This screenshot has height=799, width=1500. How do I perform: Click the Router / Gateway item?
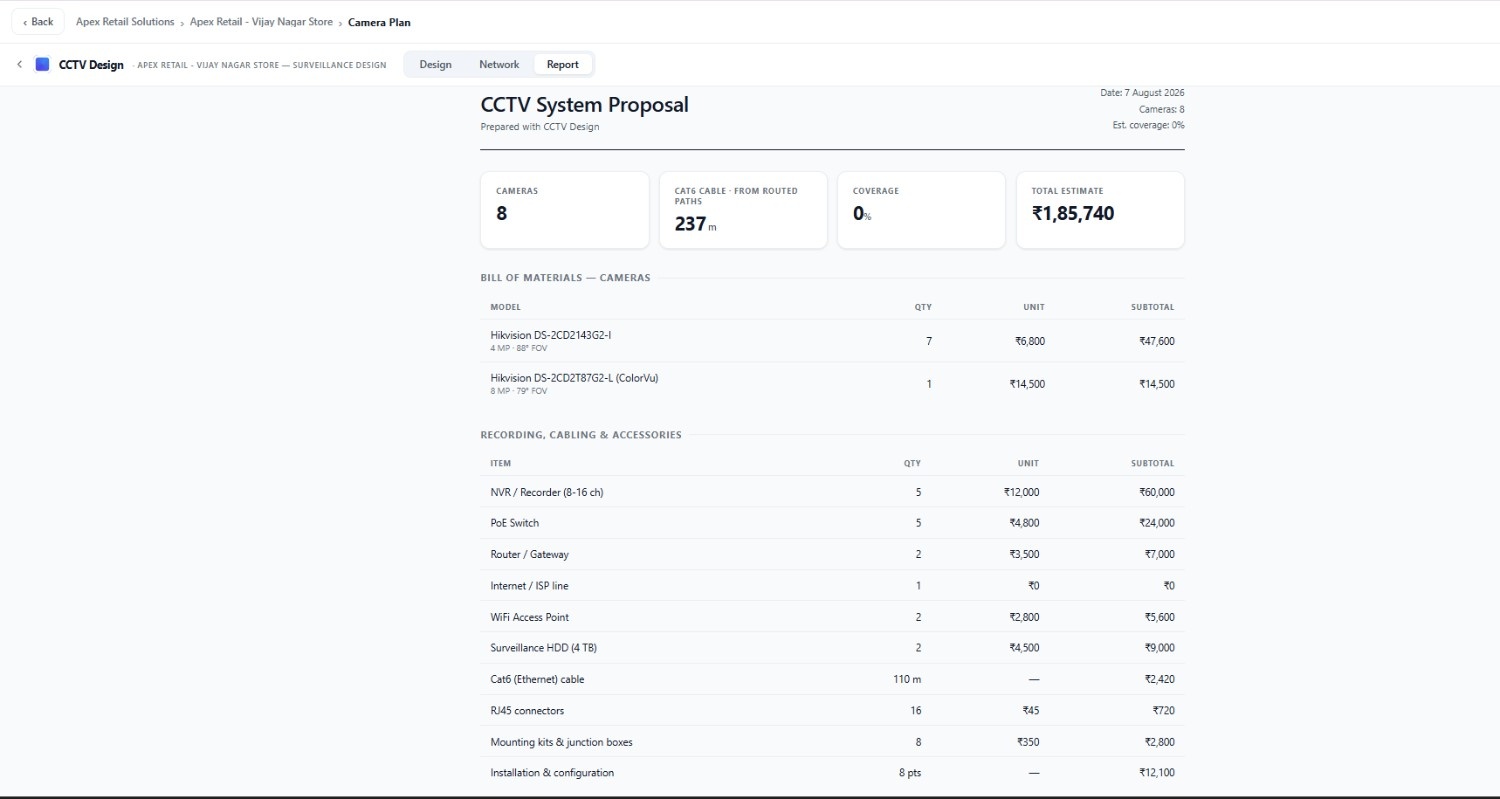point(529,554)
